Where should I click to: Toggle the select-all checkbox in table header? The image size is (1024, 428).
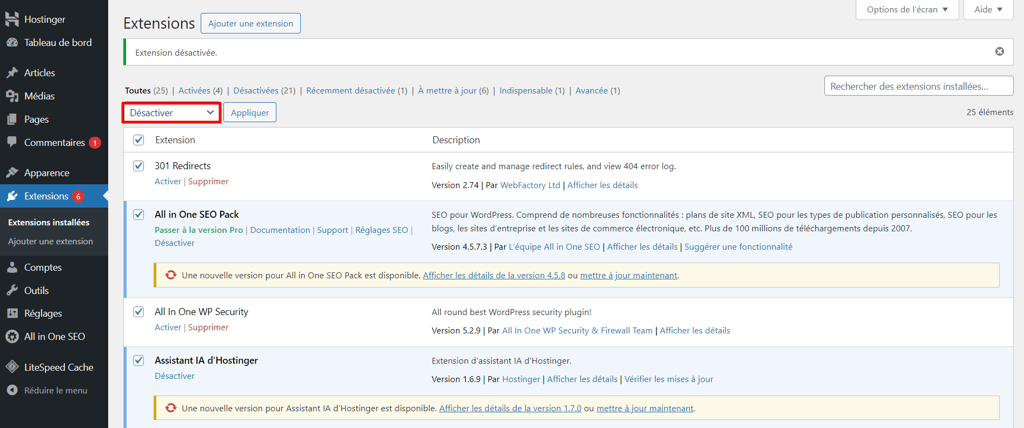click(138, 140)
